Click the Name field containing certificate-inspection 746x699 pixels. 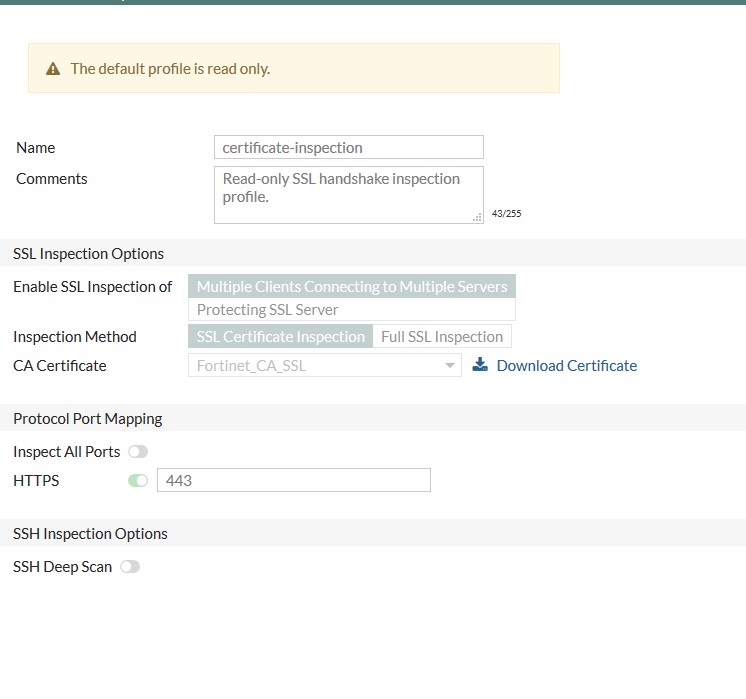[x=348, y=148]
